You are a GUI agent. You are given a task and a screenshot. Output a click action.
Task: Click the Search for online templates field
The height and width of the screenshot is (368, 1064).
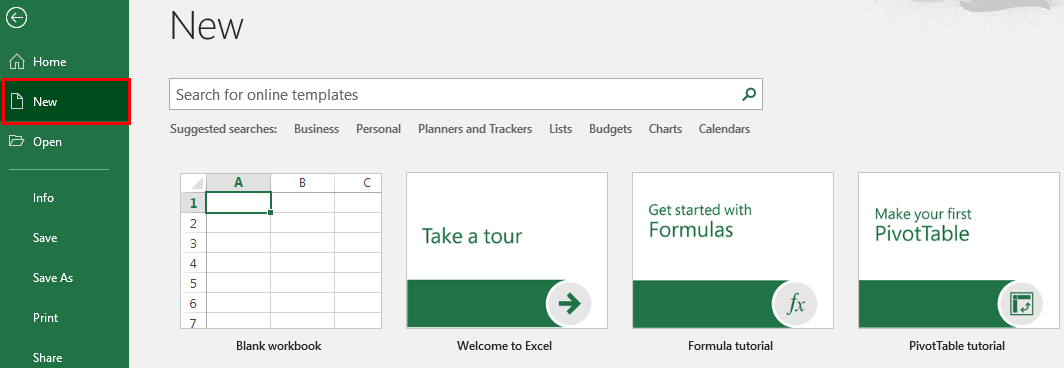[466, 94]
